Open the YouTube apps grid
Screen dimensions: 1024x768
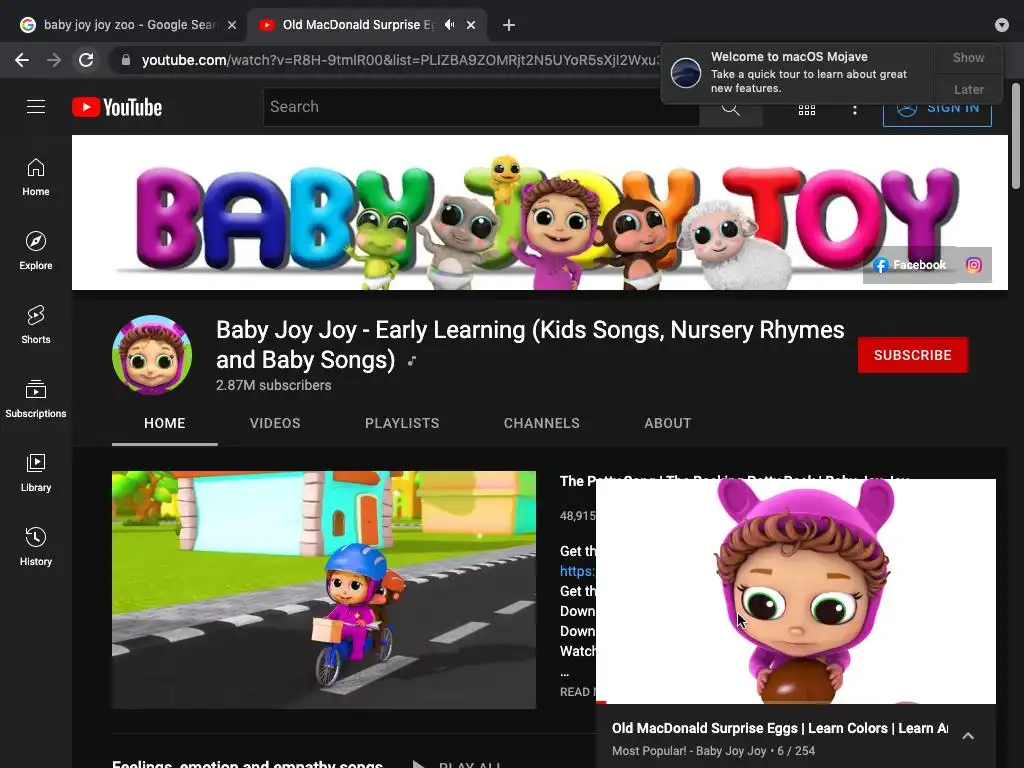coord(807,110)
